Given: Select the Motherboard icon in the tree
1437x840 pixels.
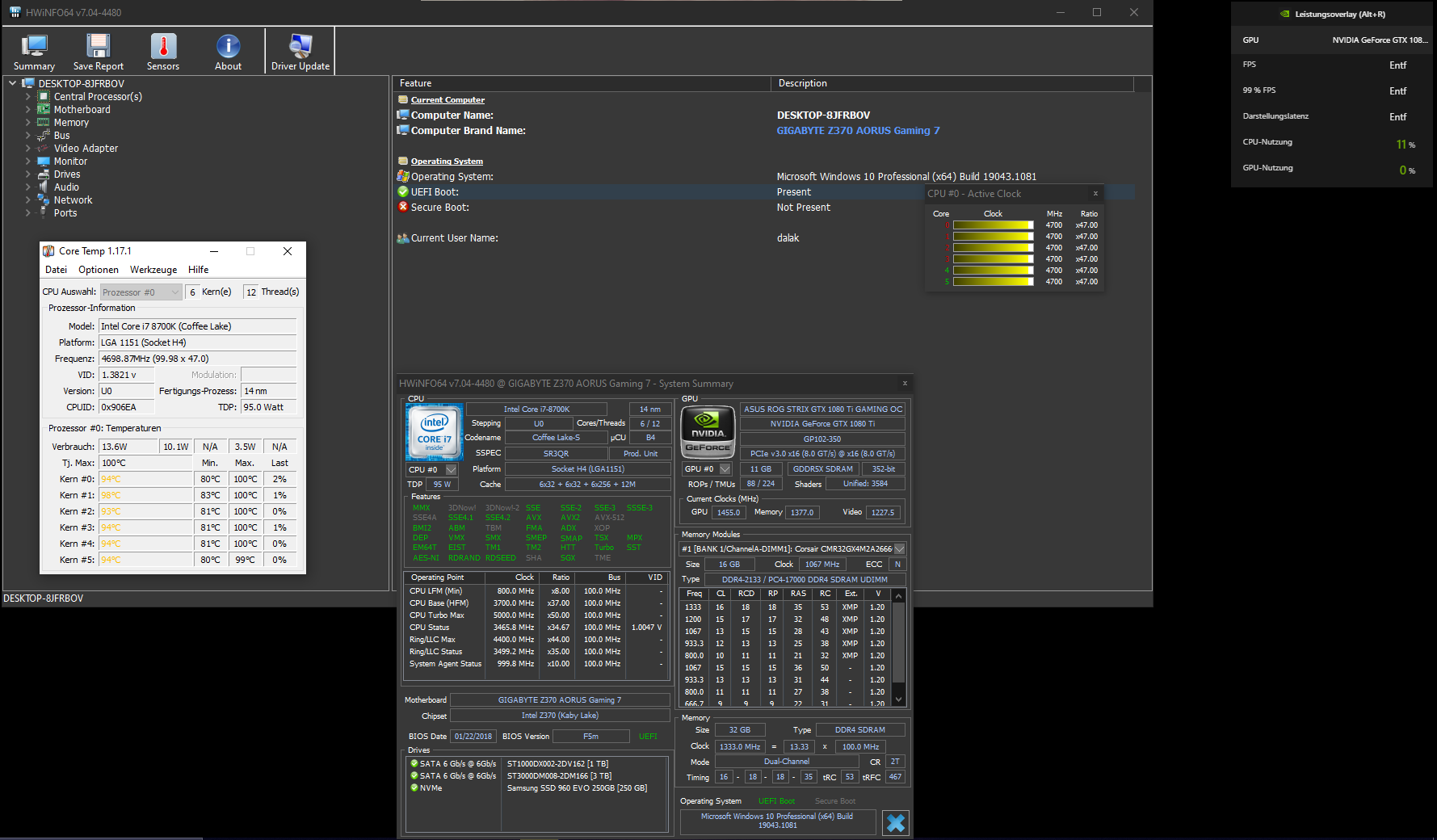Looking at the screenshot, I should [x=44, y=110].
